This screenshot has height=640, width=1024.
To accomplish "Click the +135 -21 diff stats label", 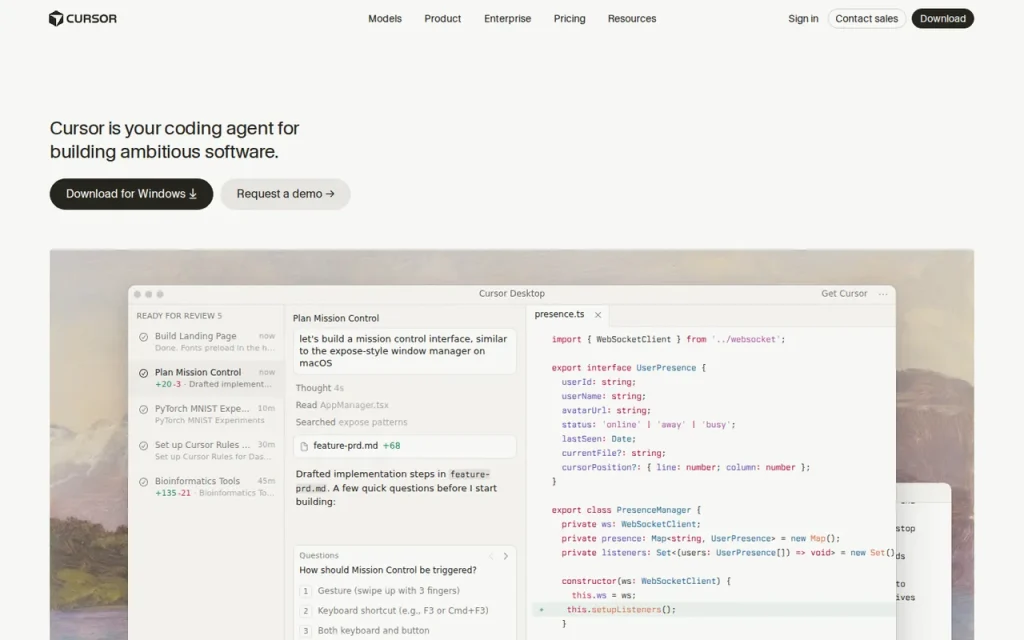I will point(172,493).
